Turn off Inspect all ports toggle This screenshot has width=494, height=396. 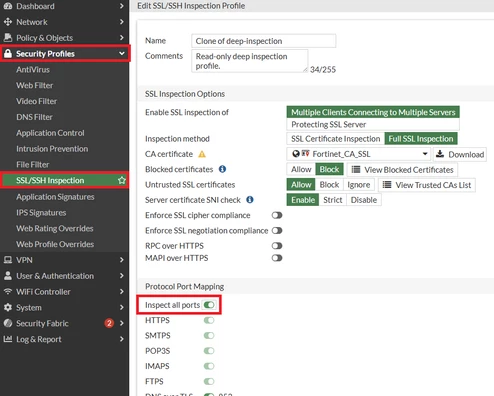(209, 305)
